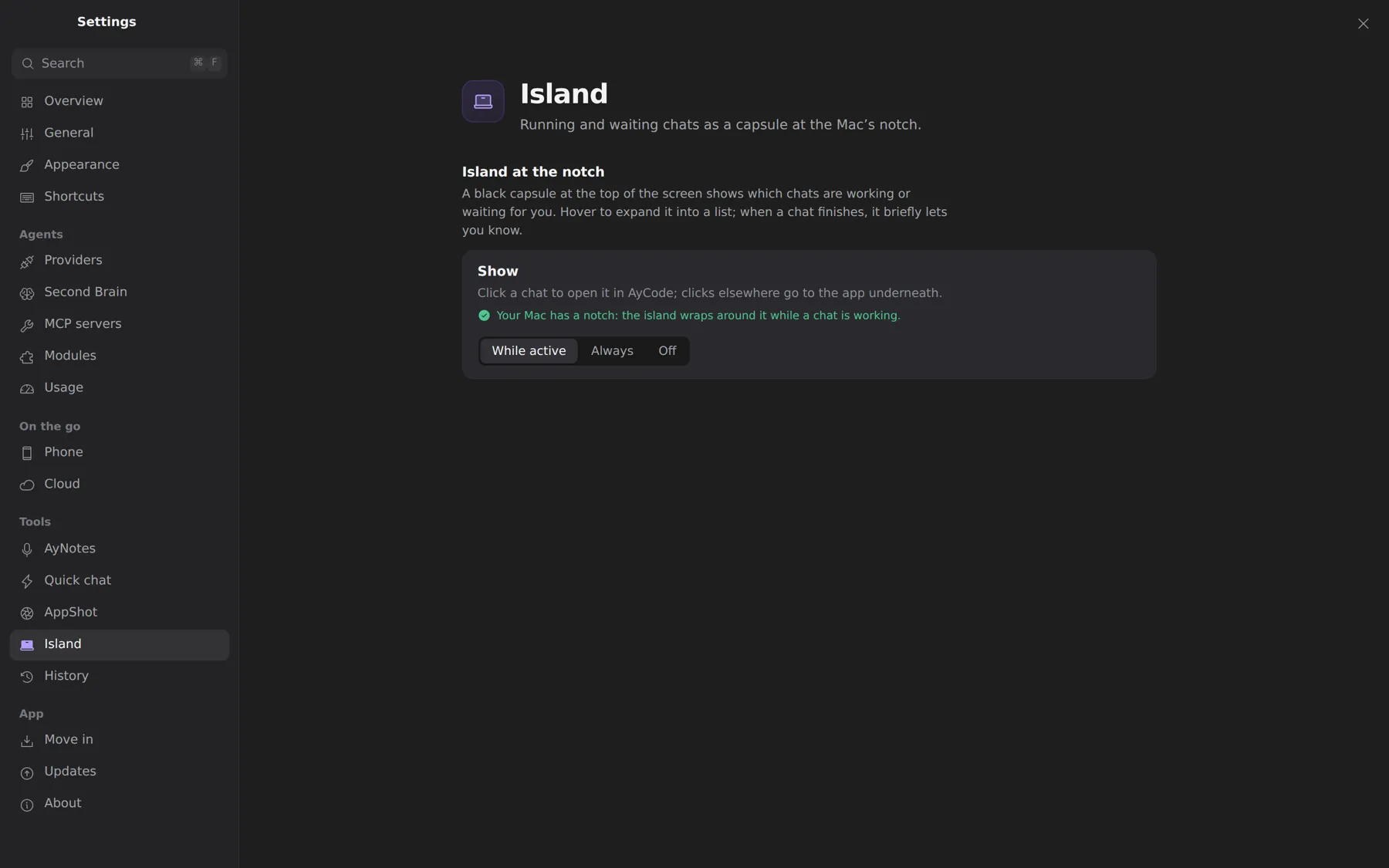Click the About info icon
The image size is (1389, 868).
(x=27, y=804)
